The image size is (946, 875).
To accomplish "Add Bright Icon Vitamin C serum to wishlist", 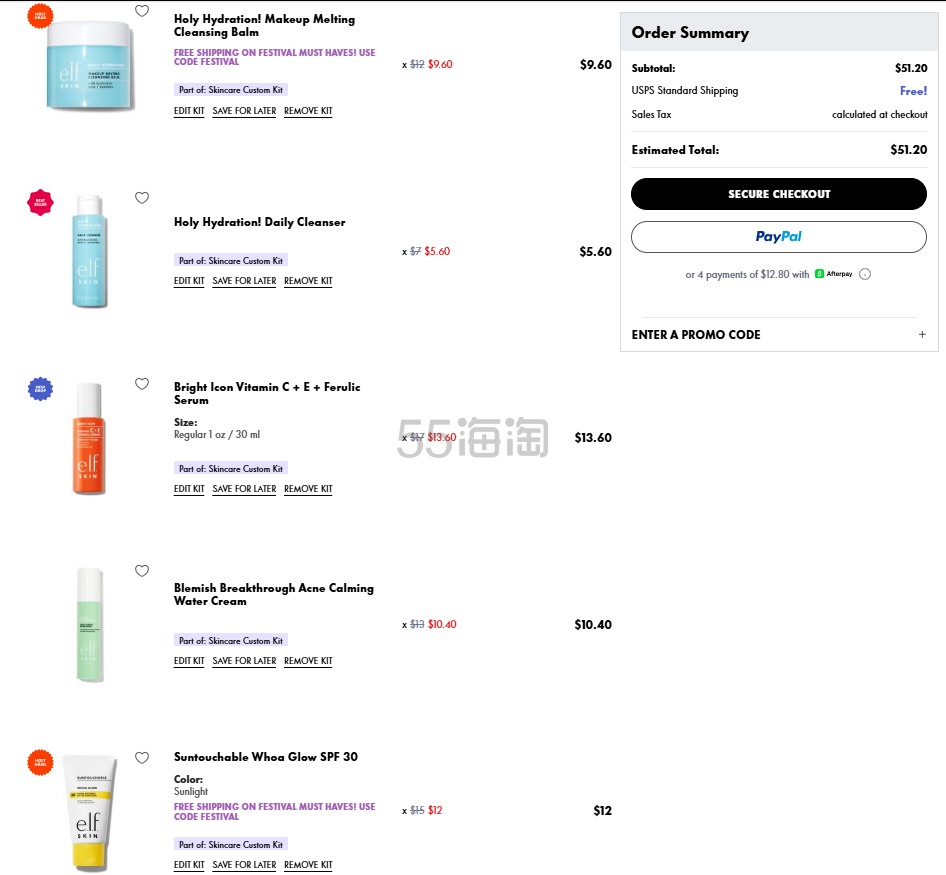I will pos(142,384).
